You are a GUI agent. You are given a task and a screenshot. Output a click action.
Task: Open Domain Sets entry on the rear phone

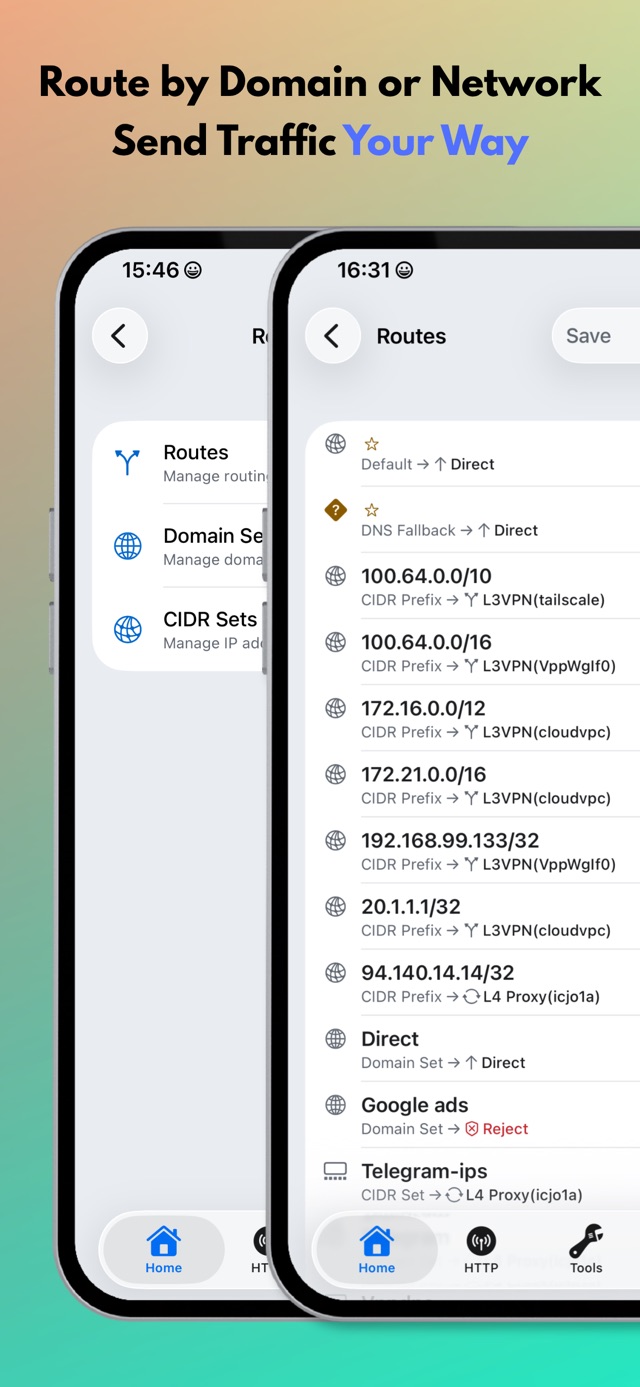click(x=180, y=546)
